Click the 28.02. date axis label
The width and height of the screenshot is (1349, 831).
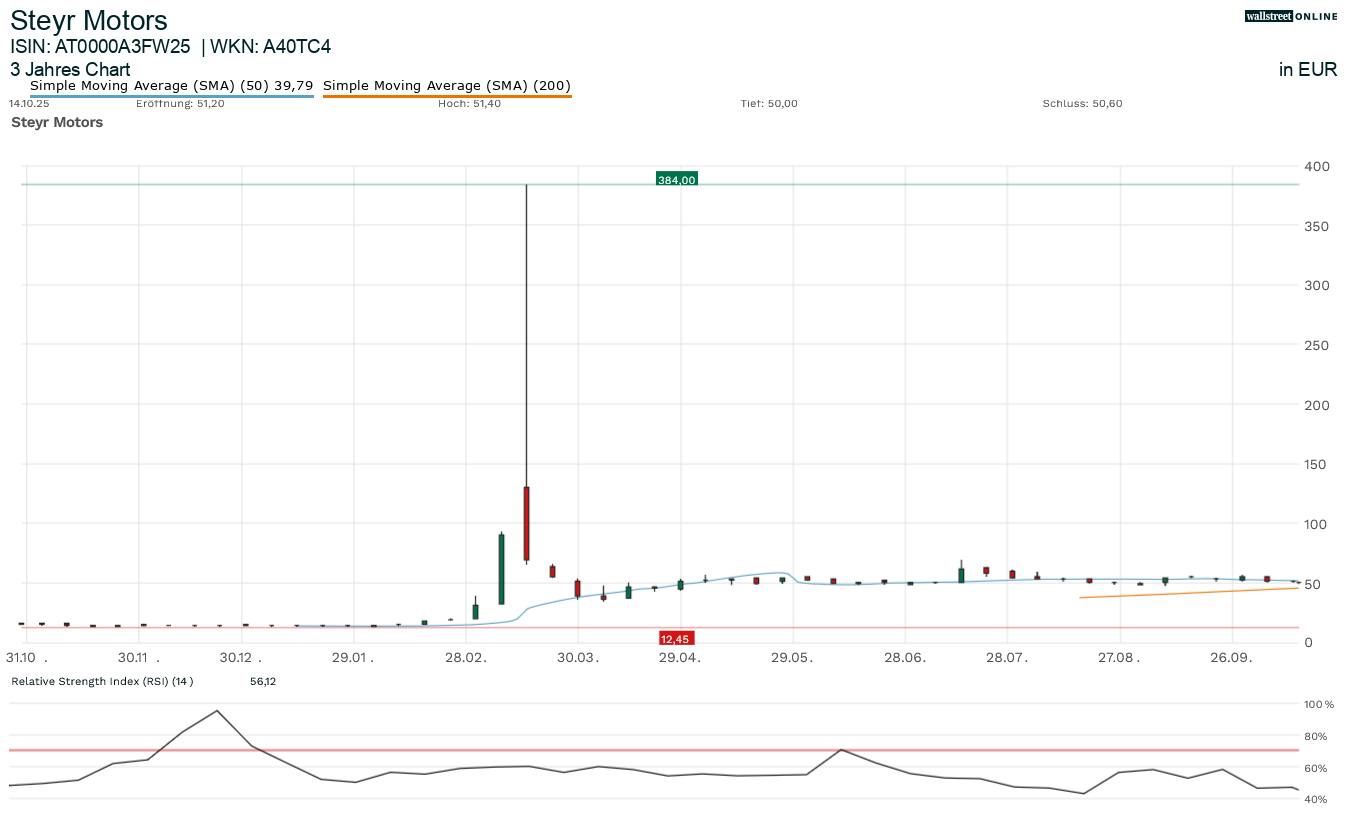465,657
